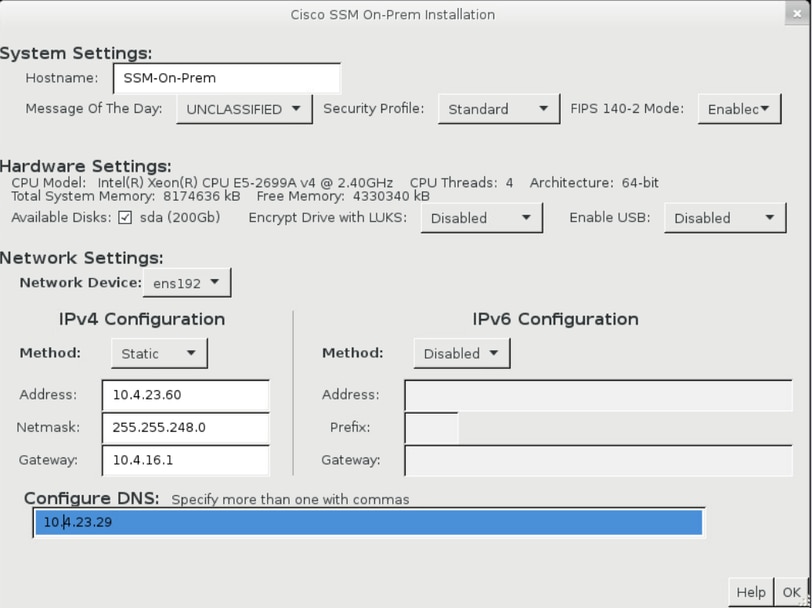Click the System Settings heading
Image resolution: width=812 pixels, height=608 pixels.
click(76, 53)
